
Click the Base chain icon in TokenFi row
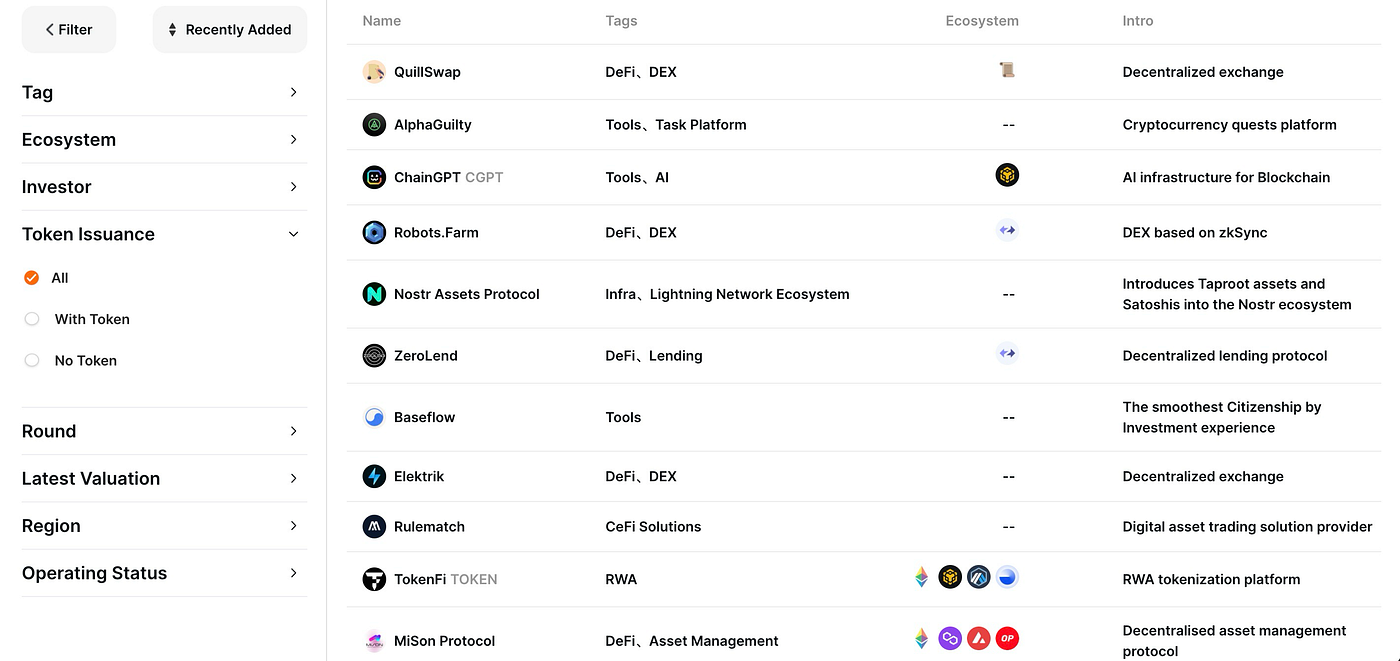[1007, 577]
